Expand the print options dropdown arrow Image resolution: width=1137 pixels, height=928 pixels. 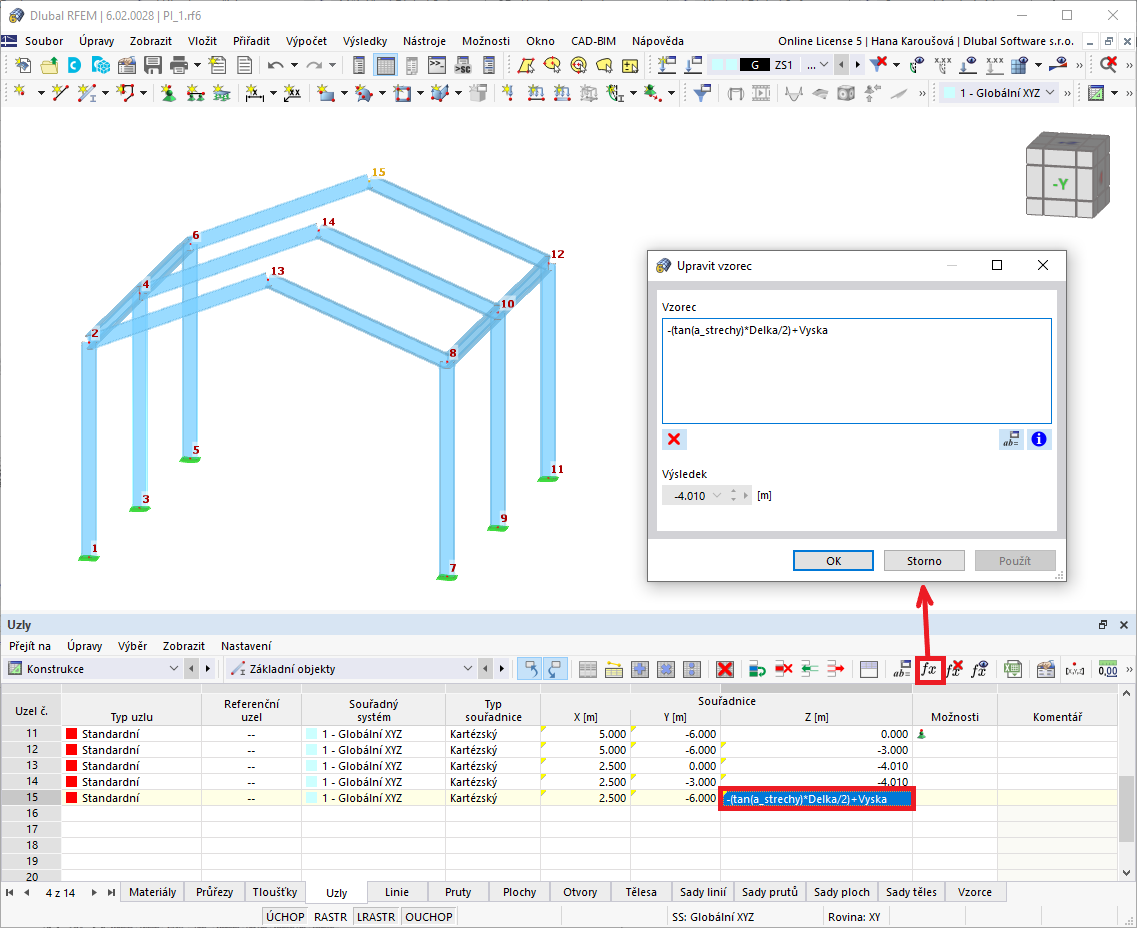pos(197,65)
